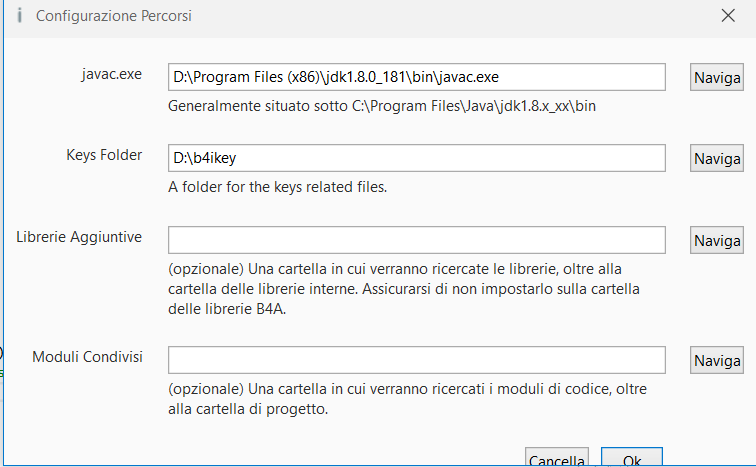Browse for Keys Folder using Naviga

[x=716, y=158]
